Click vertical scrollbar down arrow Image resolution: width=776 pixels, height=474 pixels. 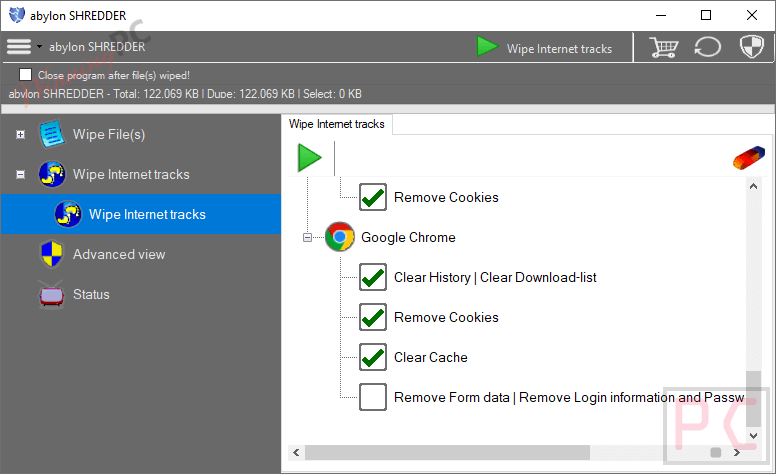coord(753,436)
